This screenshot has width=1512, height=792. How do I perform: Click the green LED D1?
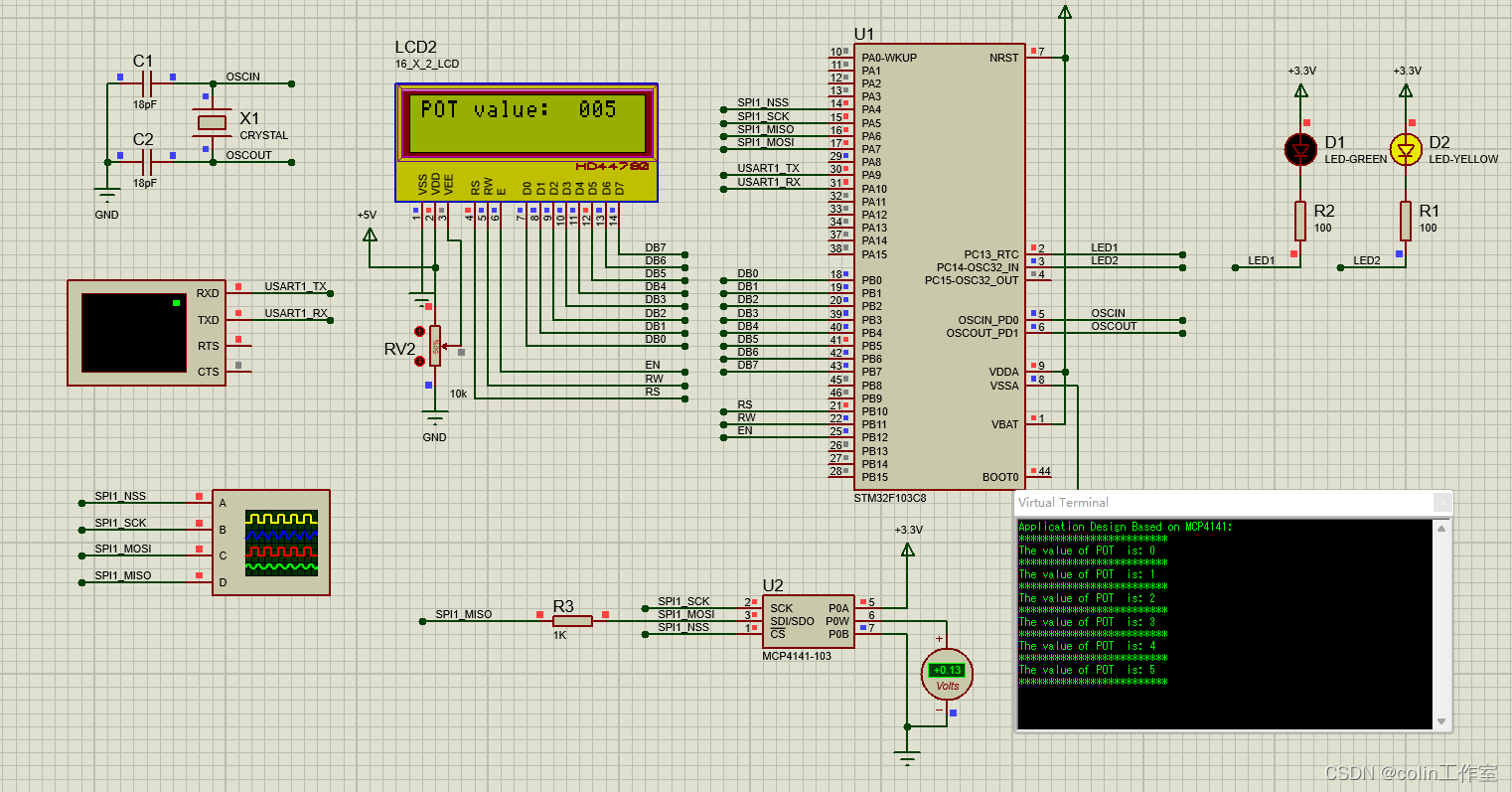click(1299, 150)
